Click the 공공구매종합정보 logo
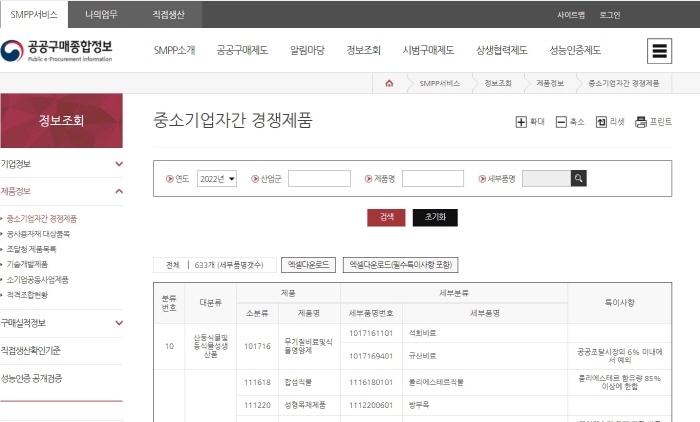Screen dimensions: 700x422 (x=57, y=51)
